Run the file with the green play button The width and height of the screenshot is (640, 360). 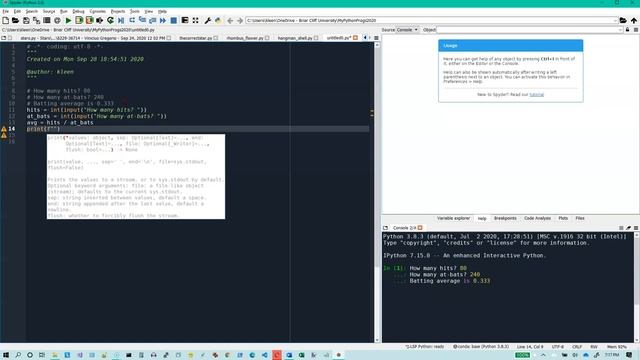68,20
